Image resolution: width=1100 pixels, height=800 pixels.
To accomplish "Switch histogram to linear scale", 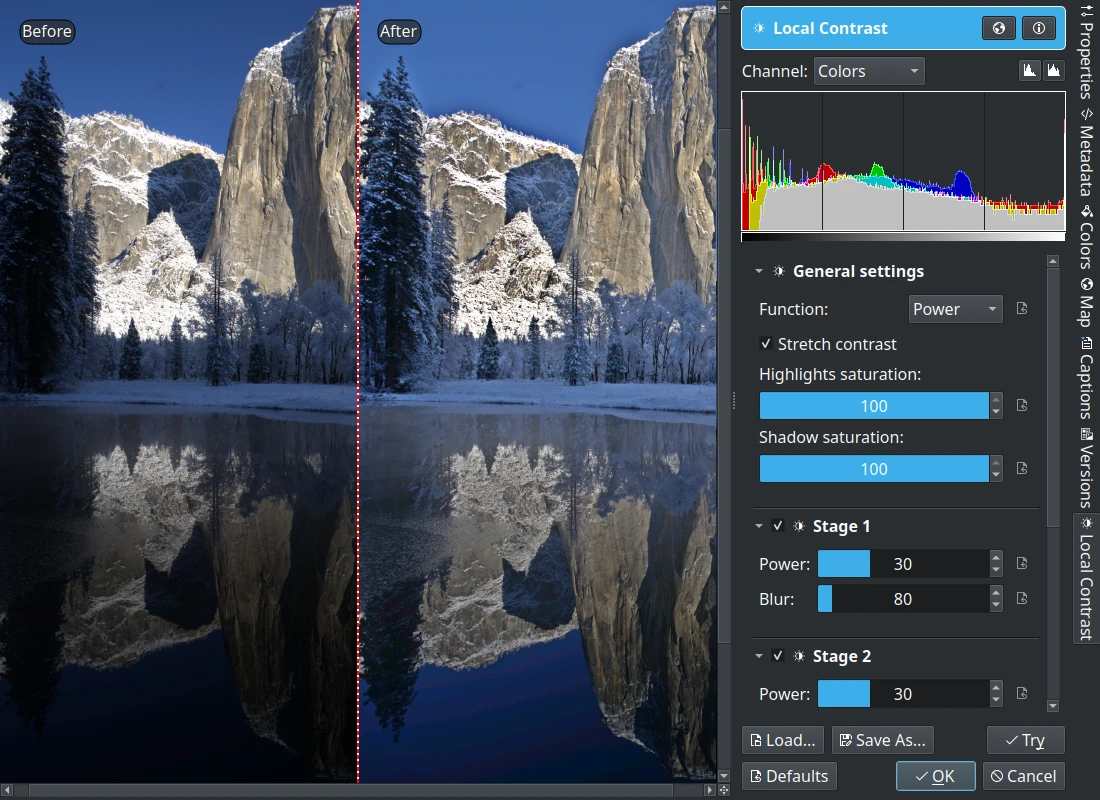I will [1032, 70].
